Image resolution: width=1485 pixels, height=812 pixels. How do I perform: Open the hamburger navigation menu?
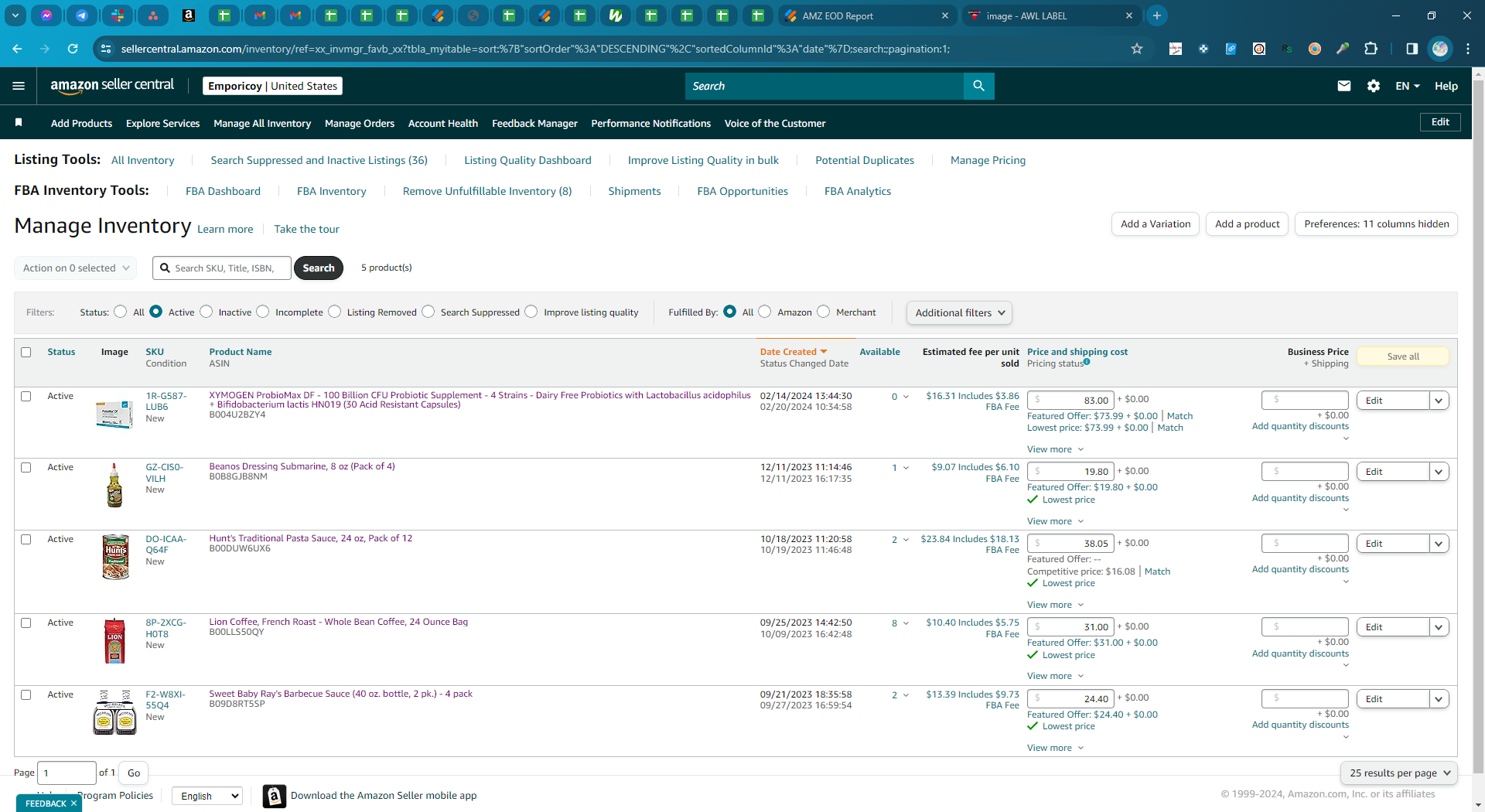19,86
